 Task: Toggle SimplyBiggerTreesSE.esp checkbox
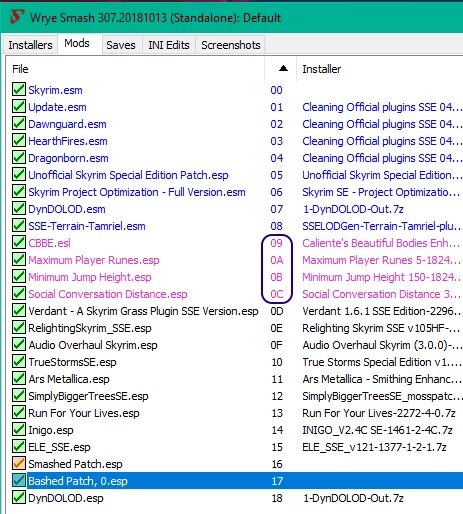[19, 396]
